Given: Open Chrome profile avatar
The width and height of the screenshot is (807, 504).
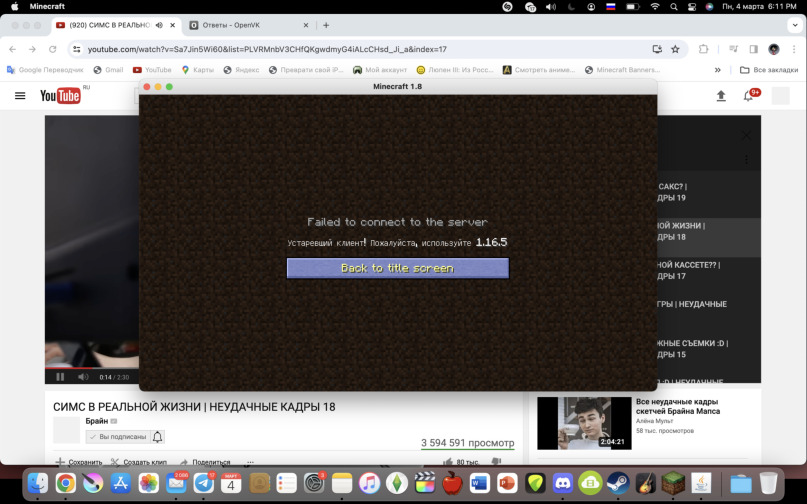Looking at the screenshot, I should coord(774,49).
